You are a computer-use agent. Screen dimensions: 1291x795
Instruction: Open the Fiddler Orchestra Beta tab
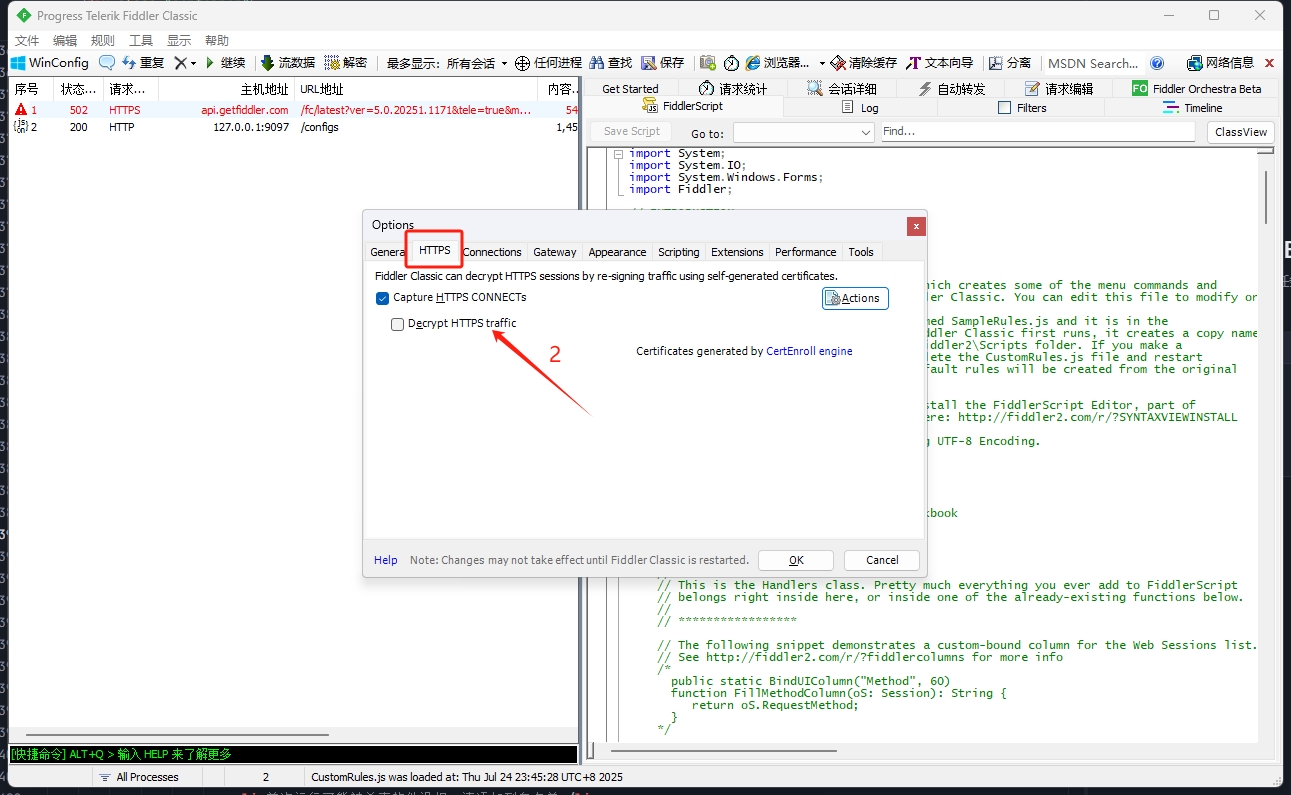1197,88
